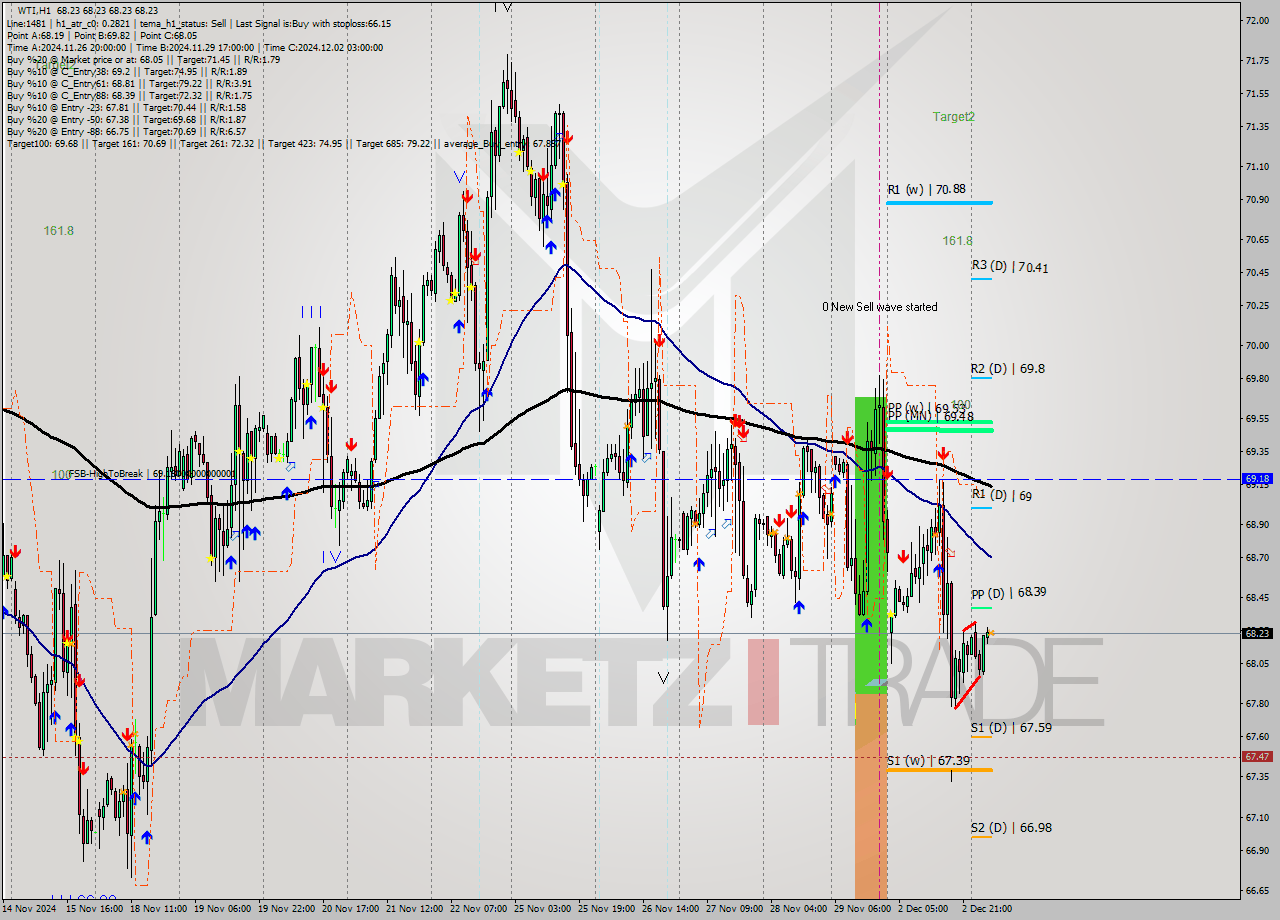Click the 71.35 price axis value
Viewport: 1280px width, 920px height.
pyautogui.click(x=1257, y=127)
